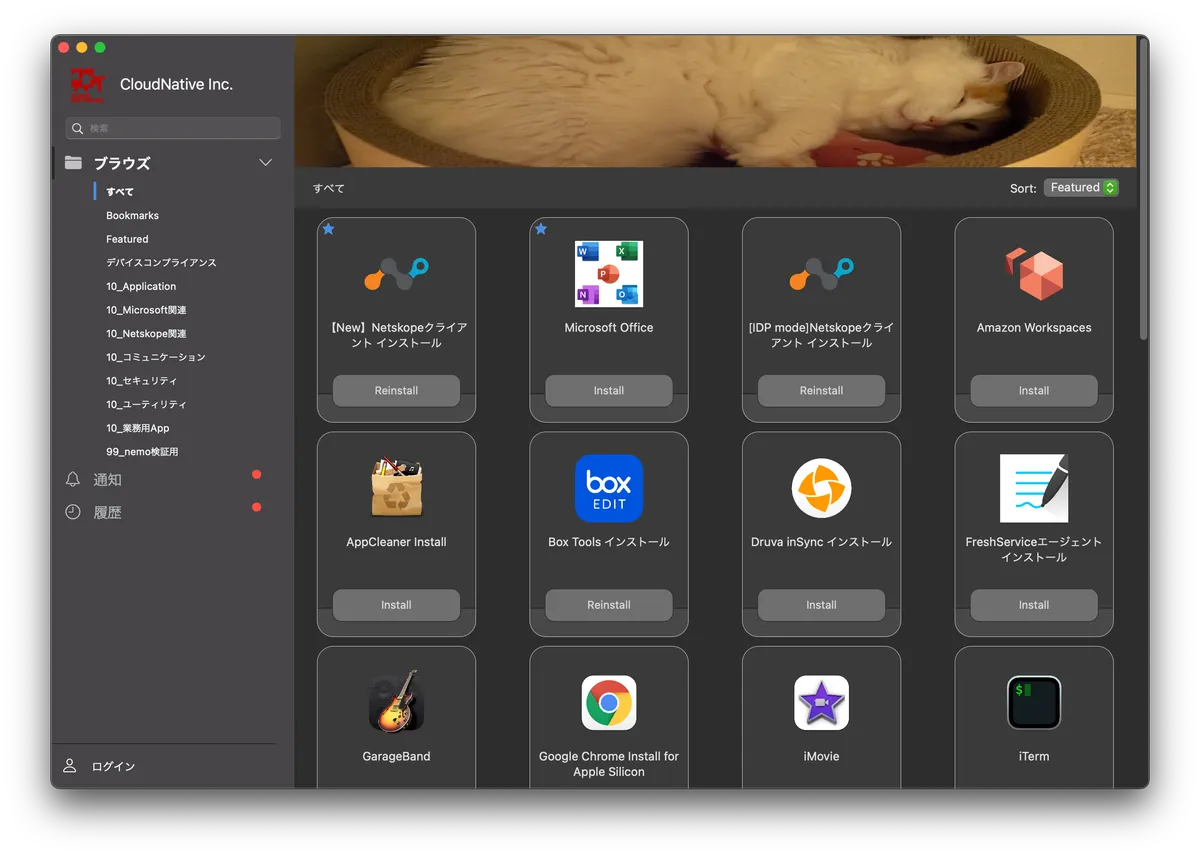Image resolution: width=1200 pixels, height=856 pixels.
Task: Install AppCleaner
Action: [x=396, y=605]
